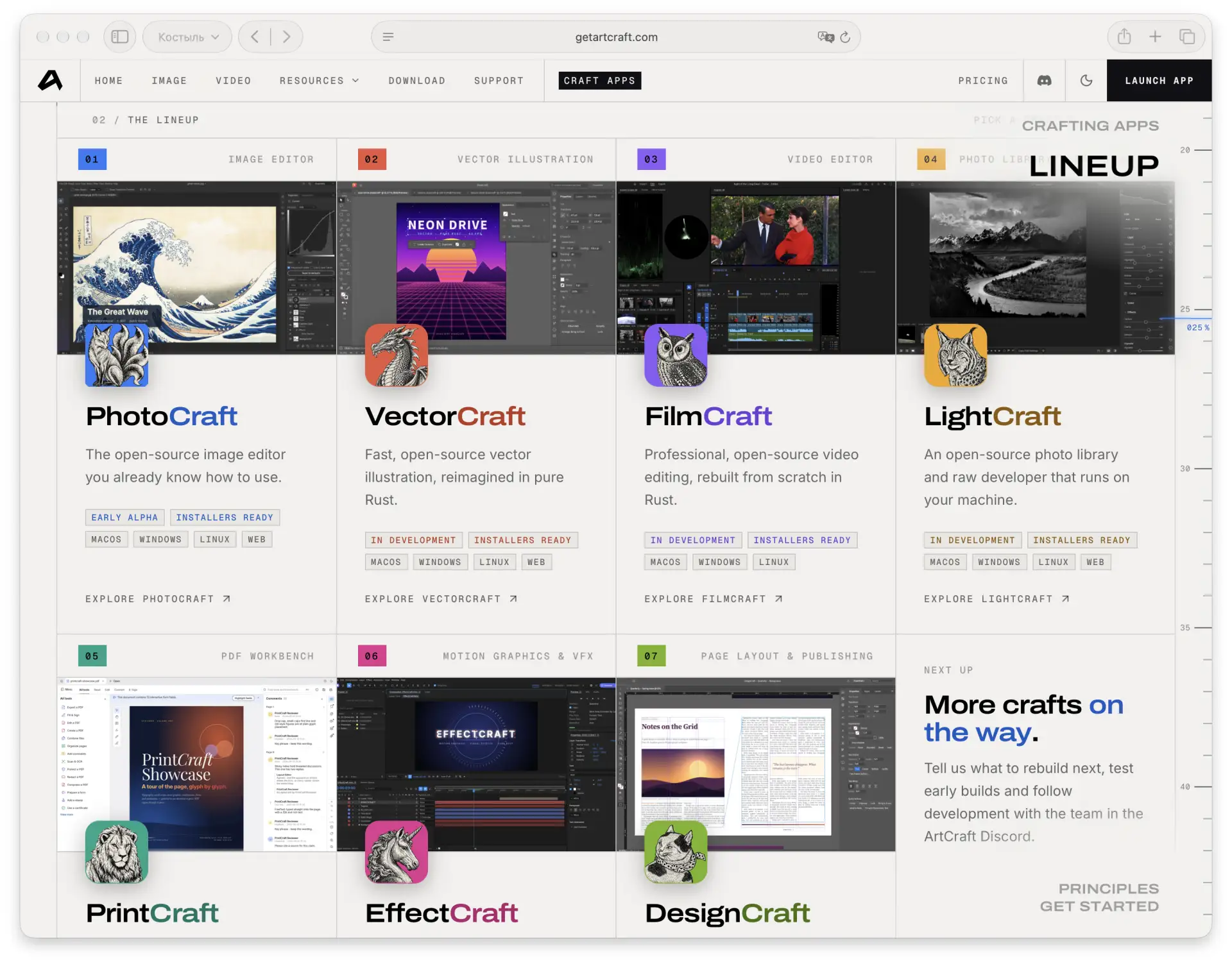1232x964 pixels.
Task: Open the Pricing link
Action: point(983,81)
